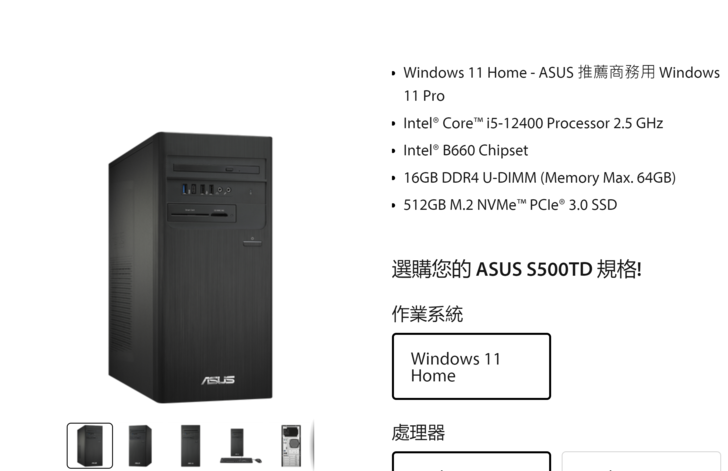Image resolution: width=728 pixels, height=471 pixels.
Task: Click the card reader slot on tower image
Action: pos(201,214)
